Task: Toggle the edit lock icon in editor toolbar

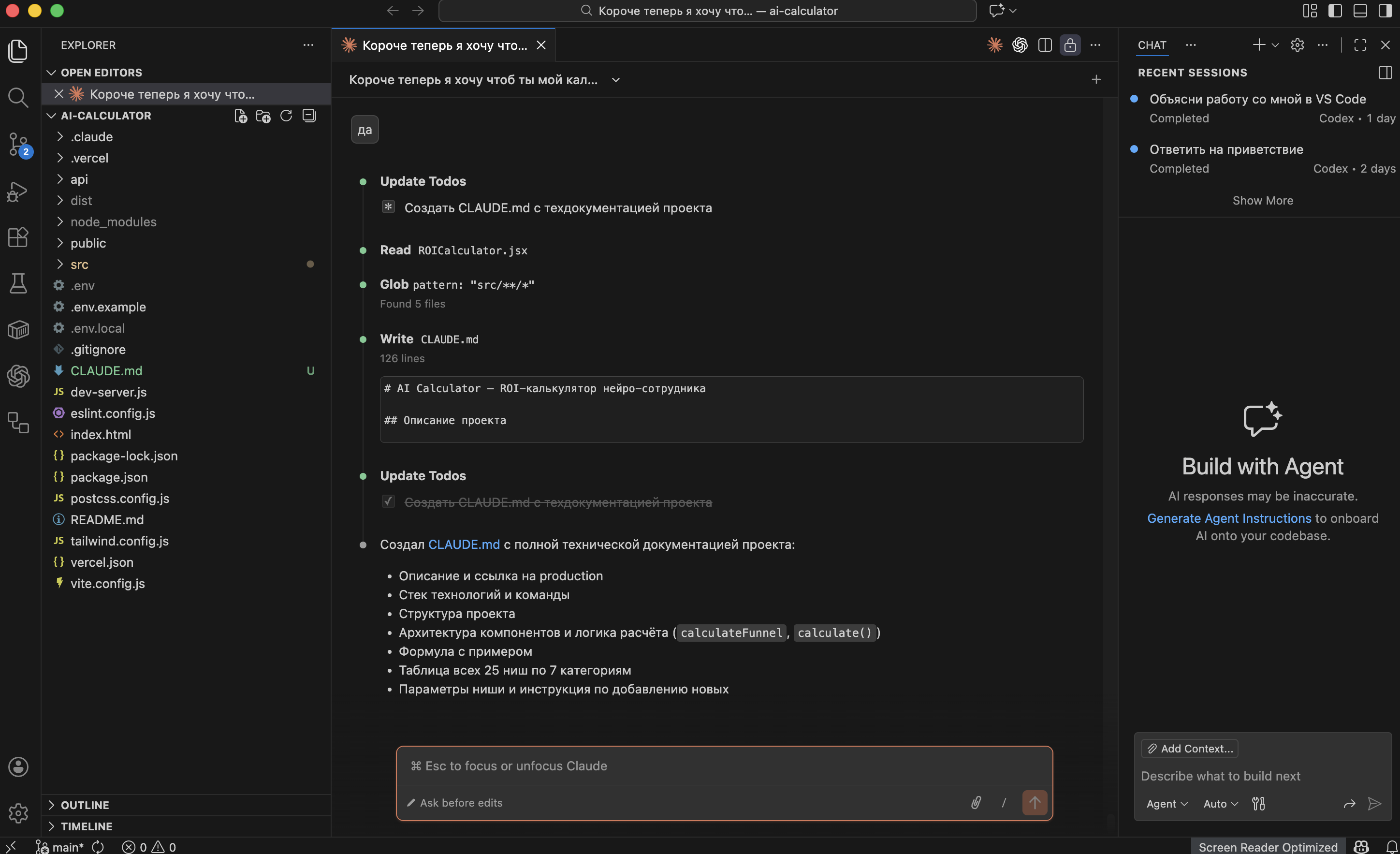Action: 1070,45
